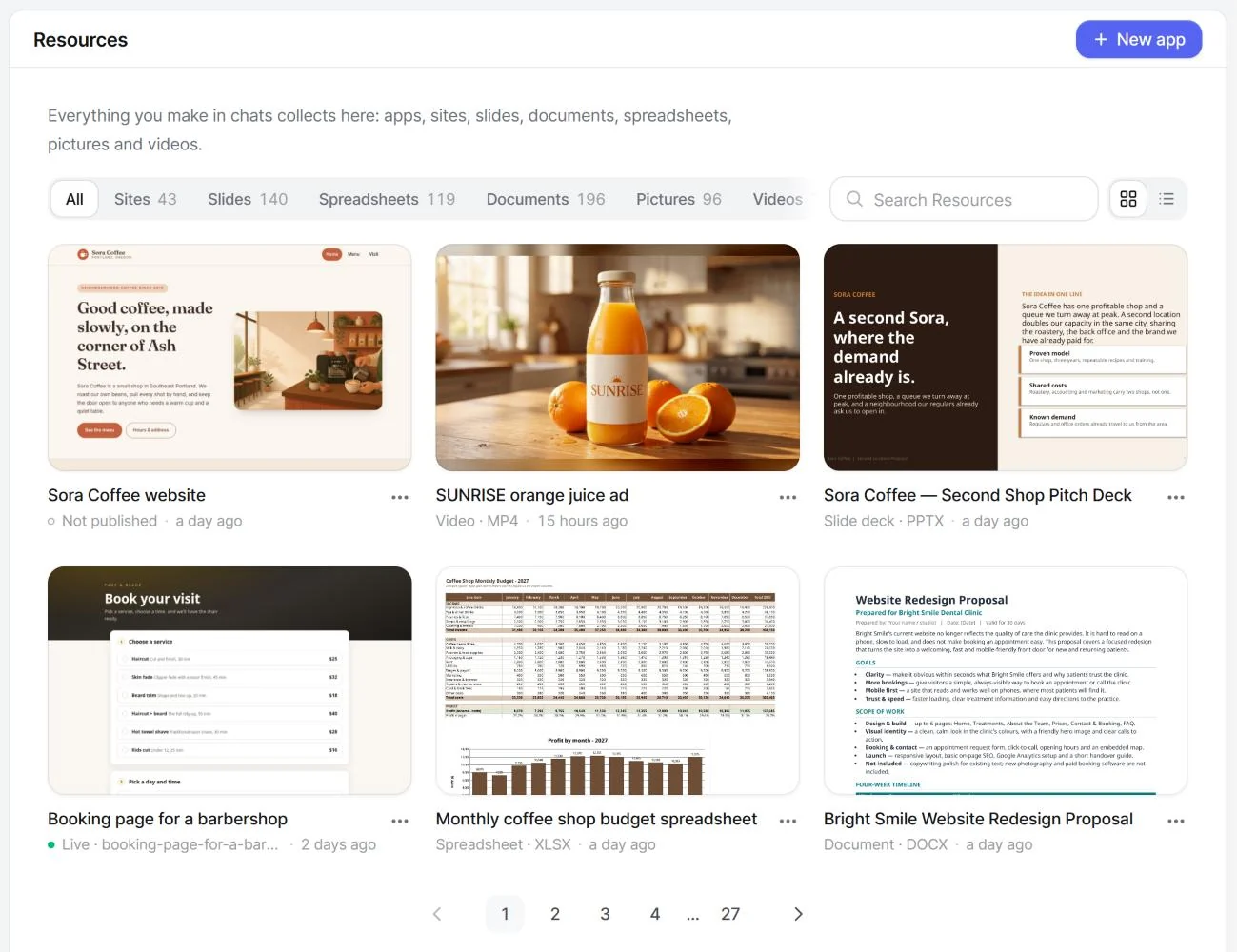Jump to page 27
This screenshot has width=1237, height=952.
[x=730, y=914]
